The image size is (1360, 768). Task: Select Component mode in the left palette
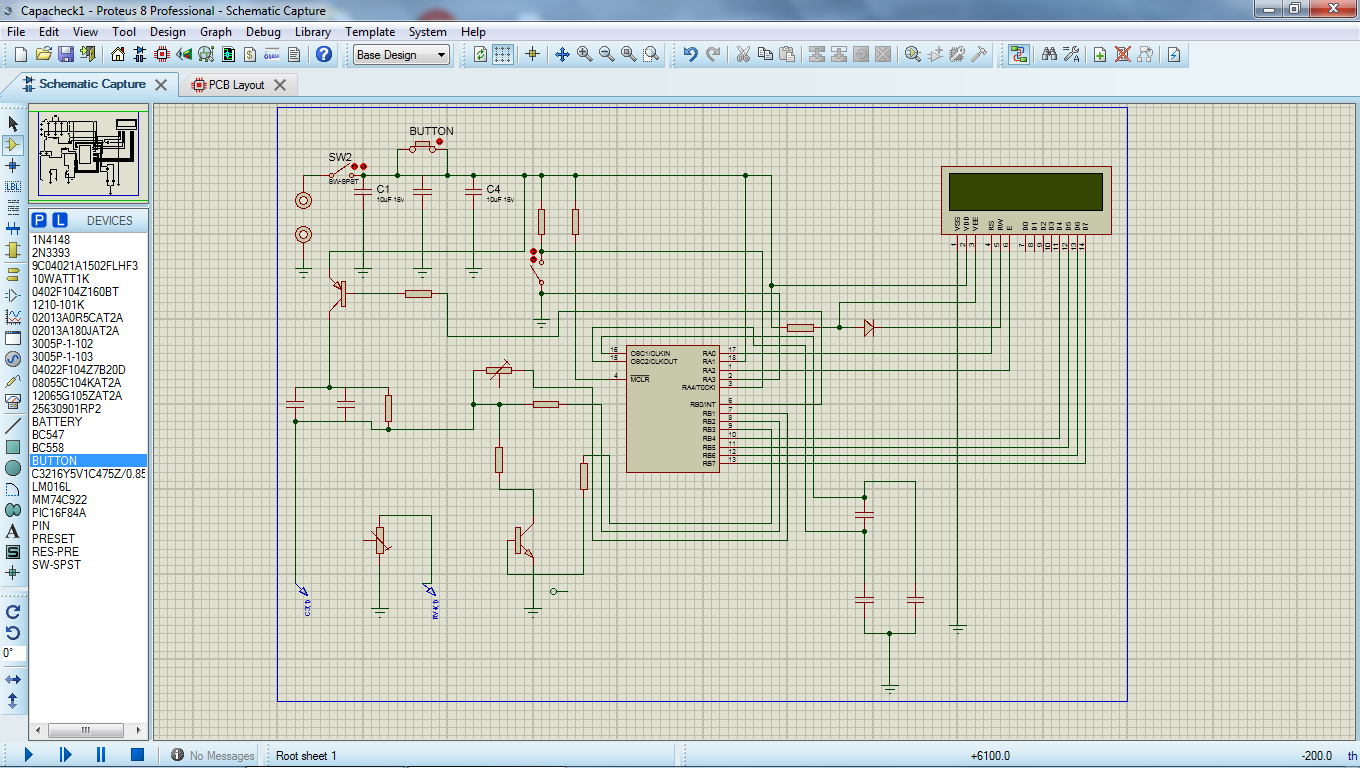click(x=13, y=145)
